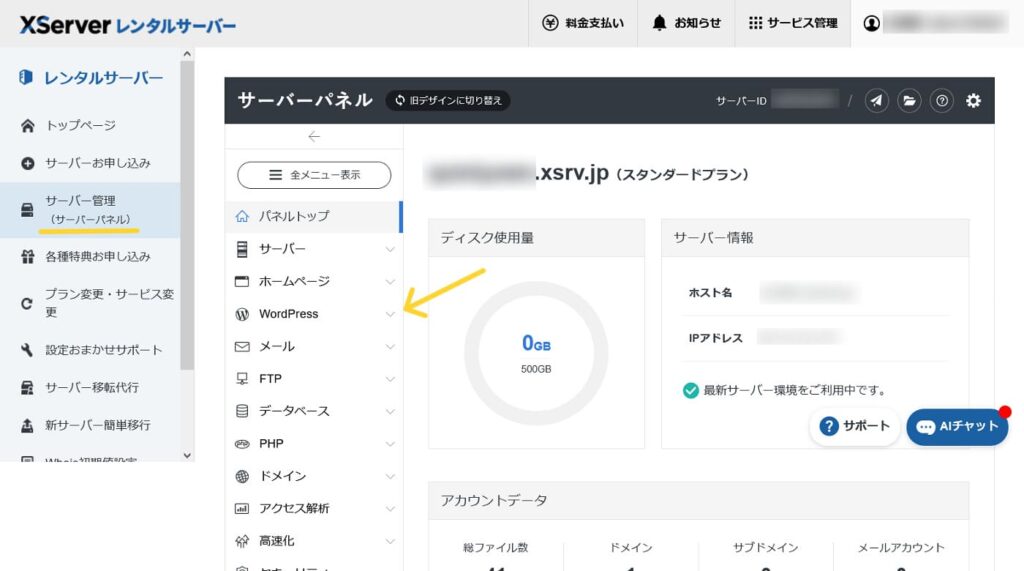Image resolution: width=1024 pixels, height=571 pixels.
Task: Expand the サーバー menu chevron
Action: pos(390,250)
